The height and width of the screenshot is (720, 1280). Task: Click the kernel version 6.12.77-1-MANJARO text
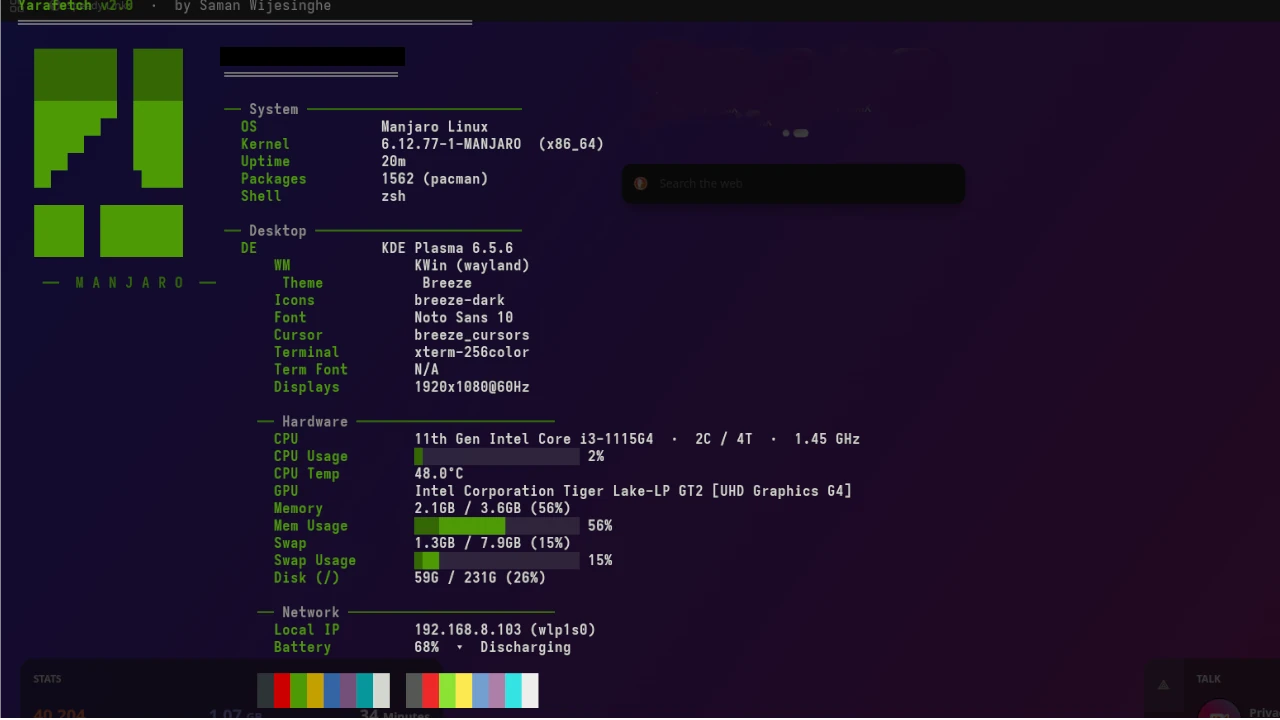coord(451,144)
